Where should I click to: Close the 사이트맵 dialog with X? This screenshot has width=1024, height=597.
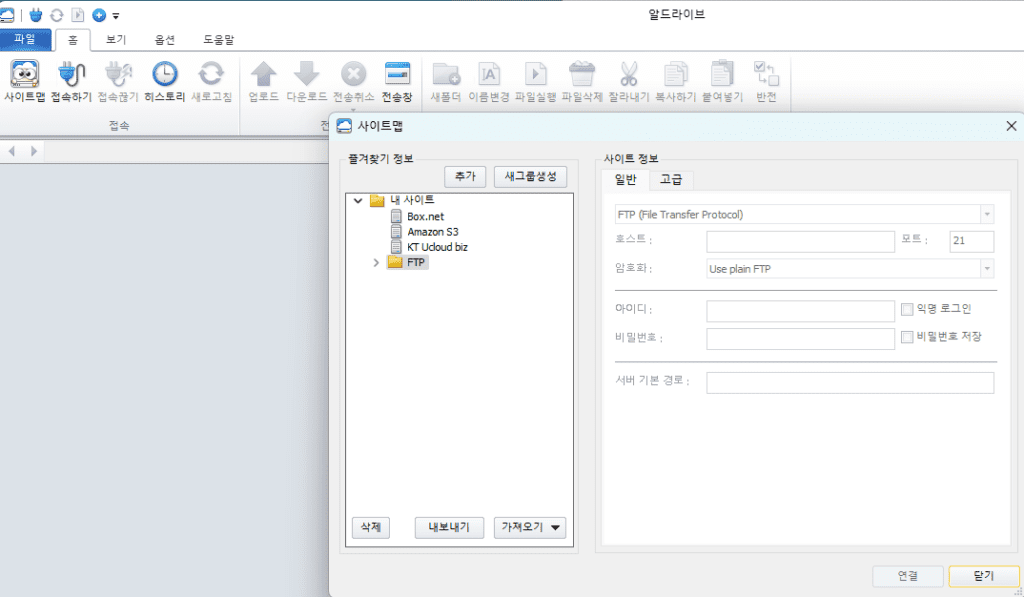(1011, 126)
